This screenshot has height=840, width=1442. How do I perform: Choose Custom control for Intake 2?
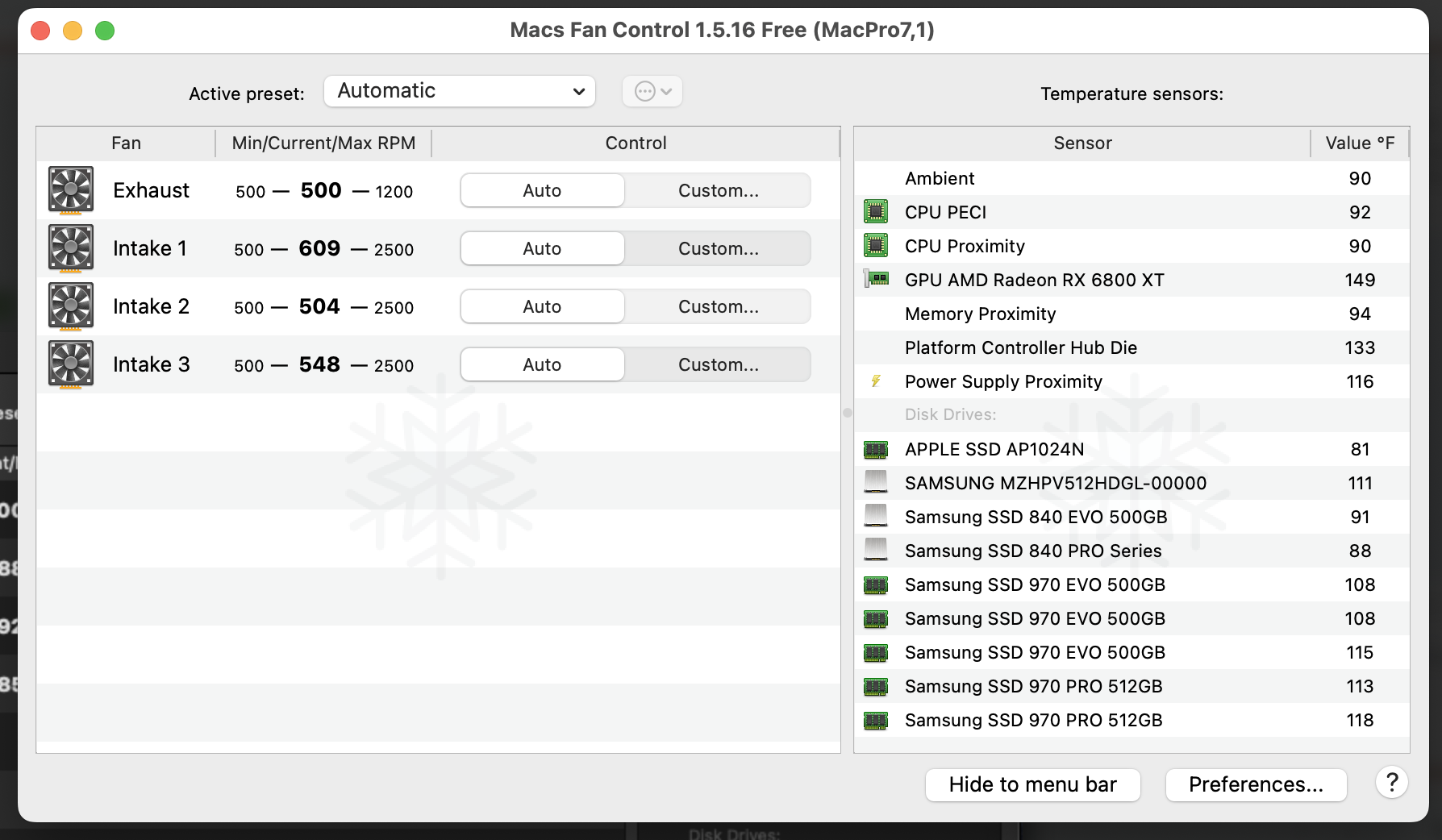[718, 306]
